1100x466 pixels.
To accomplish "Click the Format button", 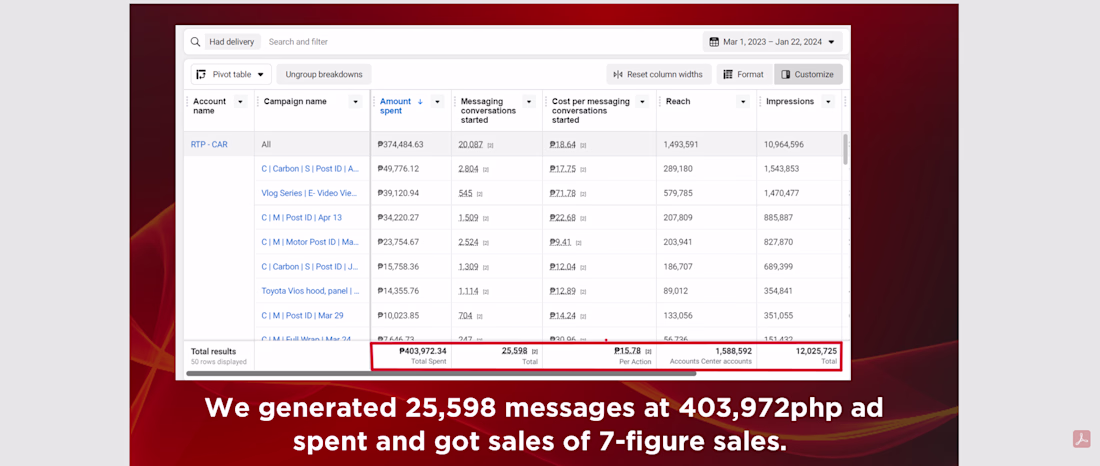I will point(744,74).
